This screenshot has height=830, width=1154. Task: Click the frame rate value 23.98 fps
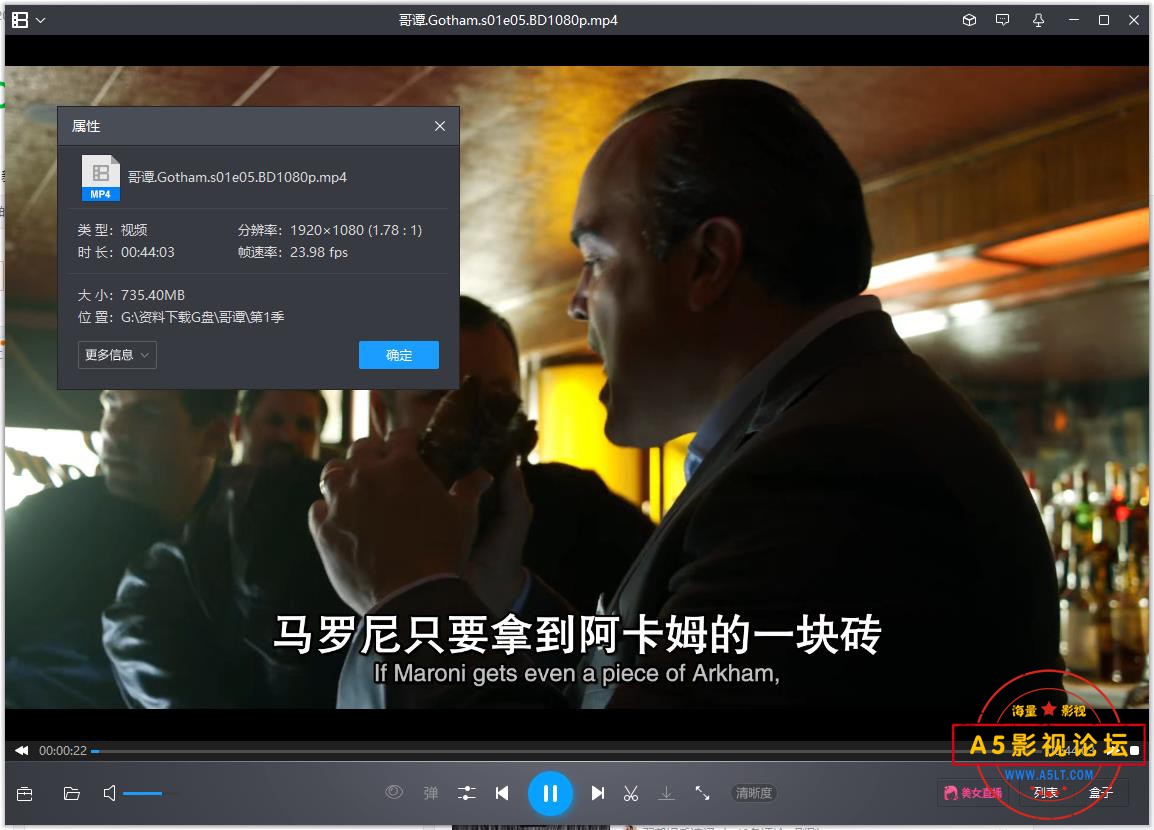tap(319, 252)
